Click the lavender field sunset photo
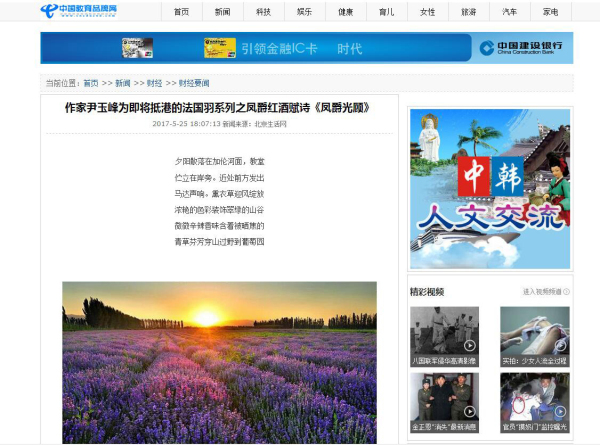600x445 pixels. pyautogui.click(x=219, y=362)
